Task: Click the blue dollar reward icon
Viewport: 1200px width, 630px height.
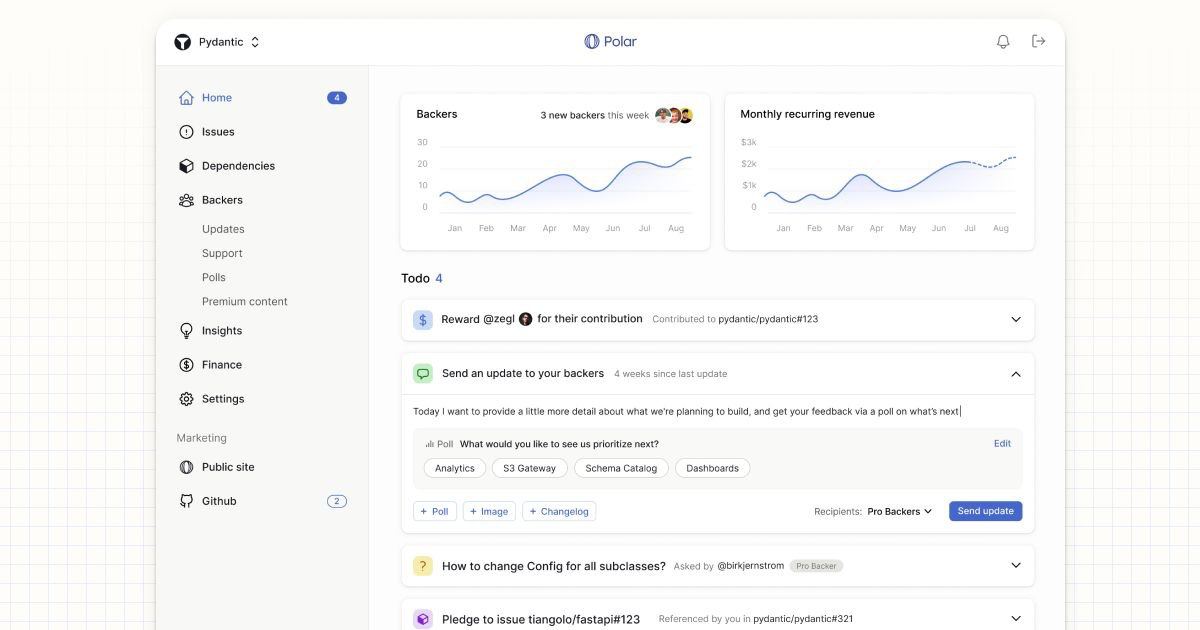Action: pyautogui.click(x=423, y=320)
